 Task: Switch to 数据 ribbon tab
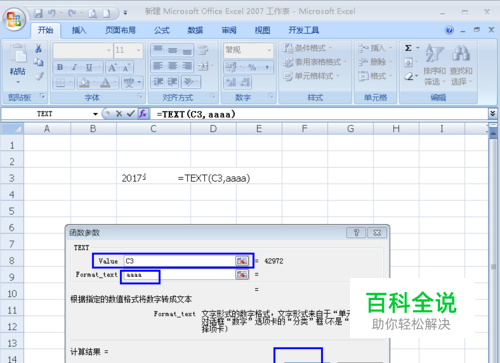(195, 30)
